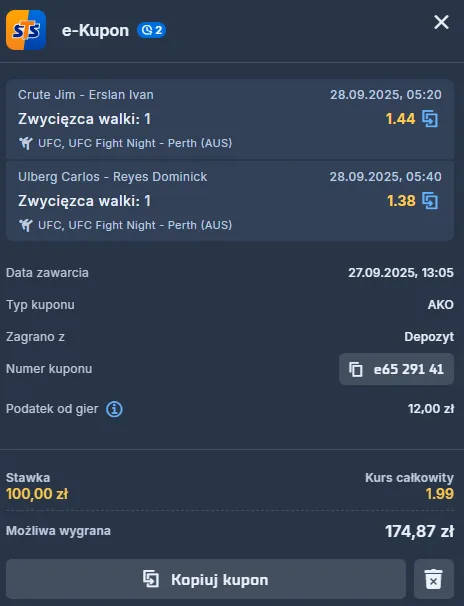Click the Kopiuj kupon button
464x606 pixels.
(206, 579)
